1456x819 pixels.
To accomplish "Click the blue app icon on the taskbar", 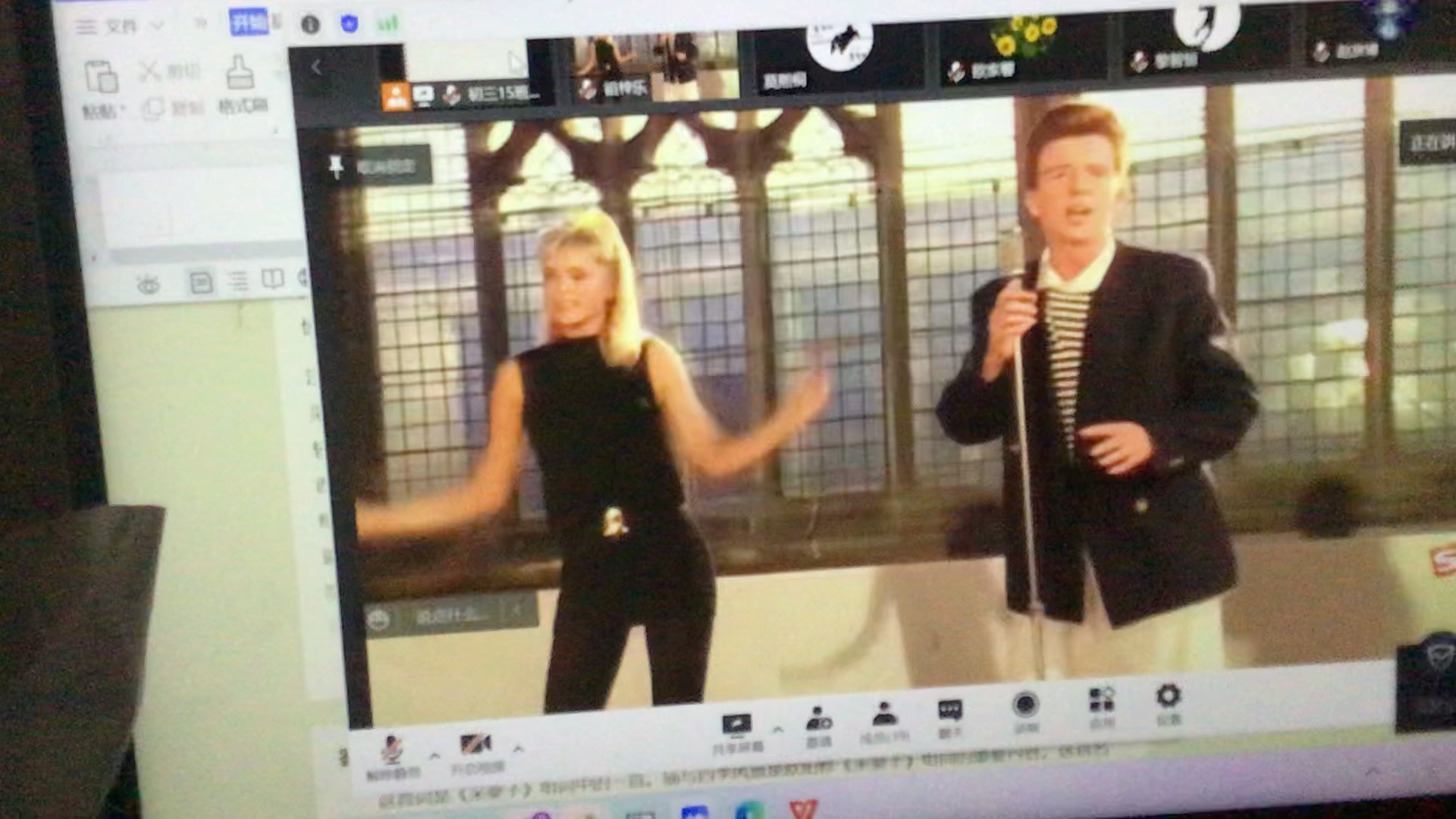I will click(x=695, y=812).
